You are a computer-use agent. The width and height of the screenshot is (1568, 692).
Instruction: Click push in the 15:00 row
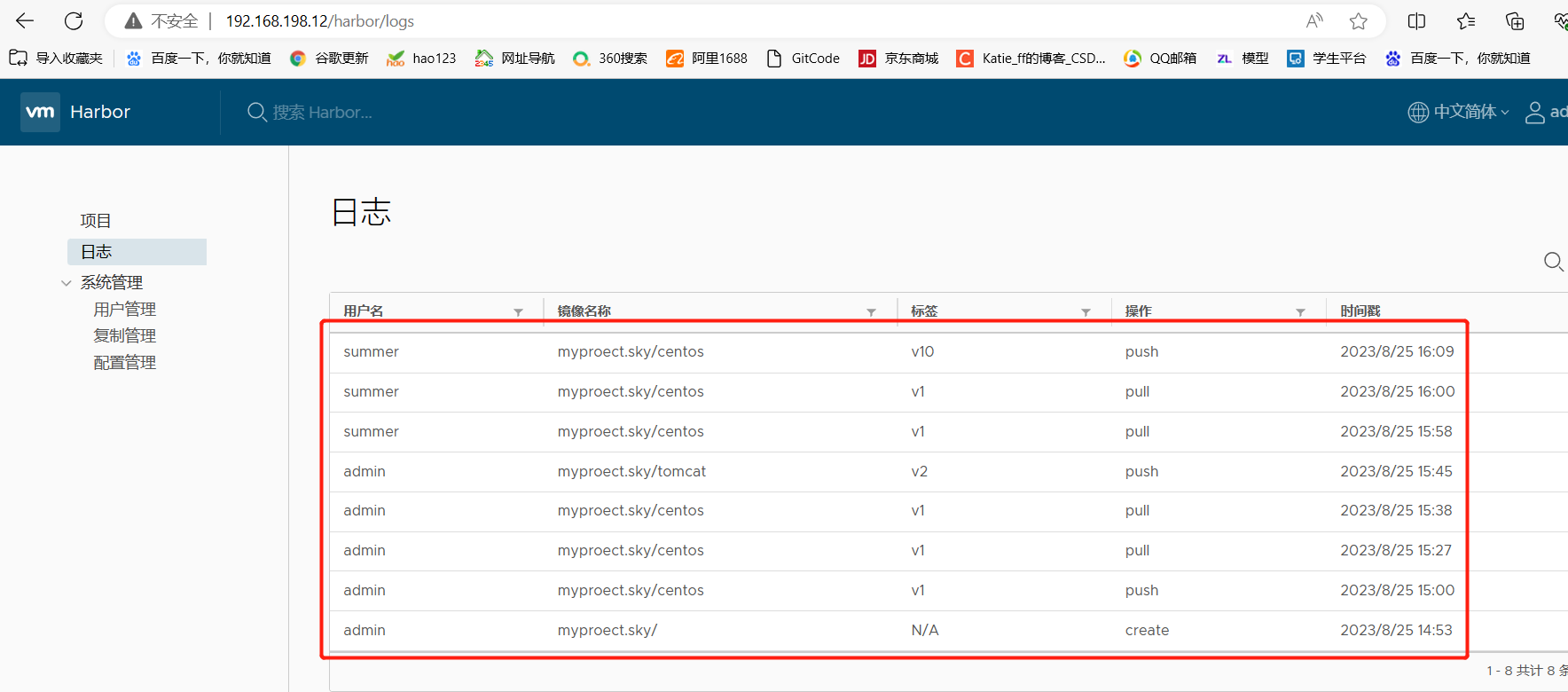(1141, 591)
